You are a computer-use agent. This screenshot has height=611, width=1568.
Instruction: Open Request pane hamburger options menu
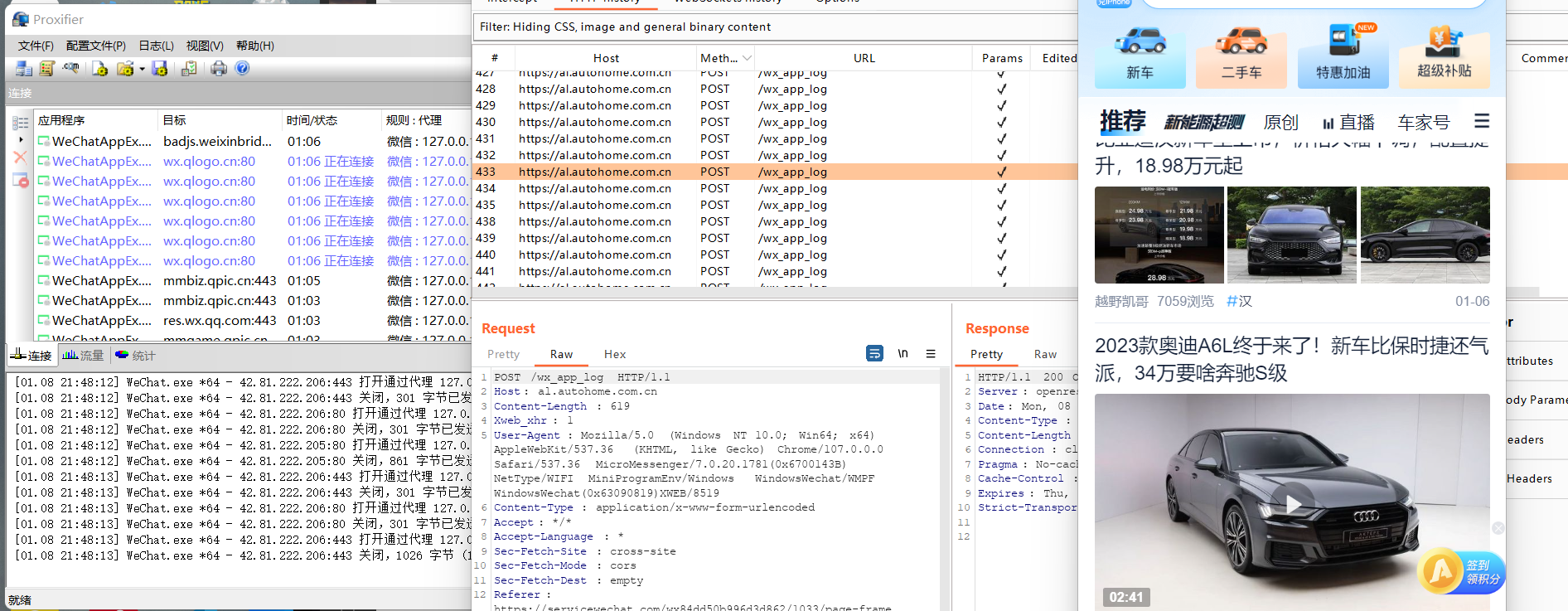[931, 353]
